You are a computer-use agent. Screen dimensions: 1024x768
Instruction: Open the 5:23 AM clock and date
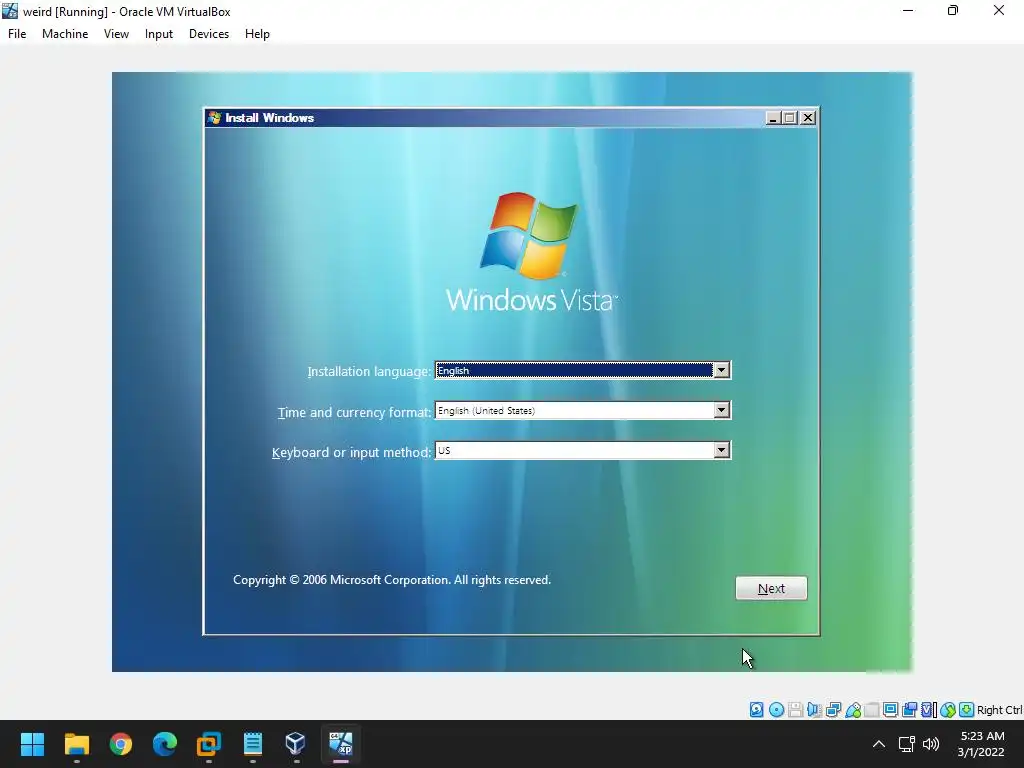[x=982, y=744]
